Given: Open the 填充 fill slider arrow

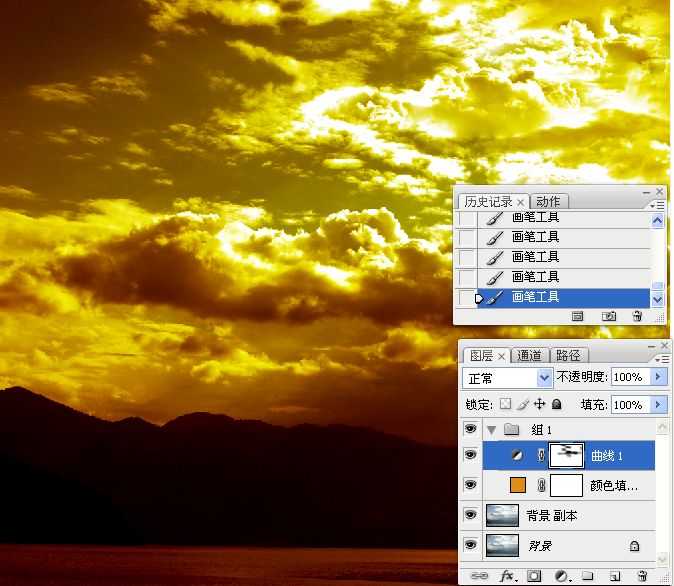Looking at the screenshot, I should point(658,405).
